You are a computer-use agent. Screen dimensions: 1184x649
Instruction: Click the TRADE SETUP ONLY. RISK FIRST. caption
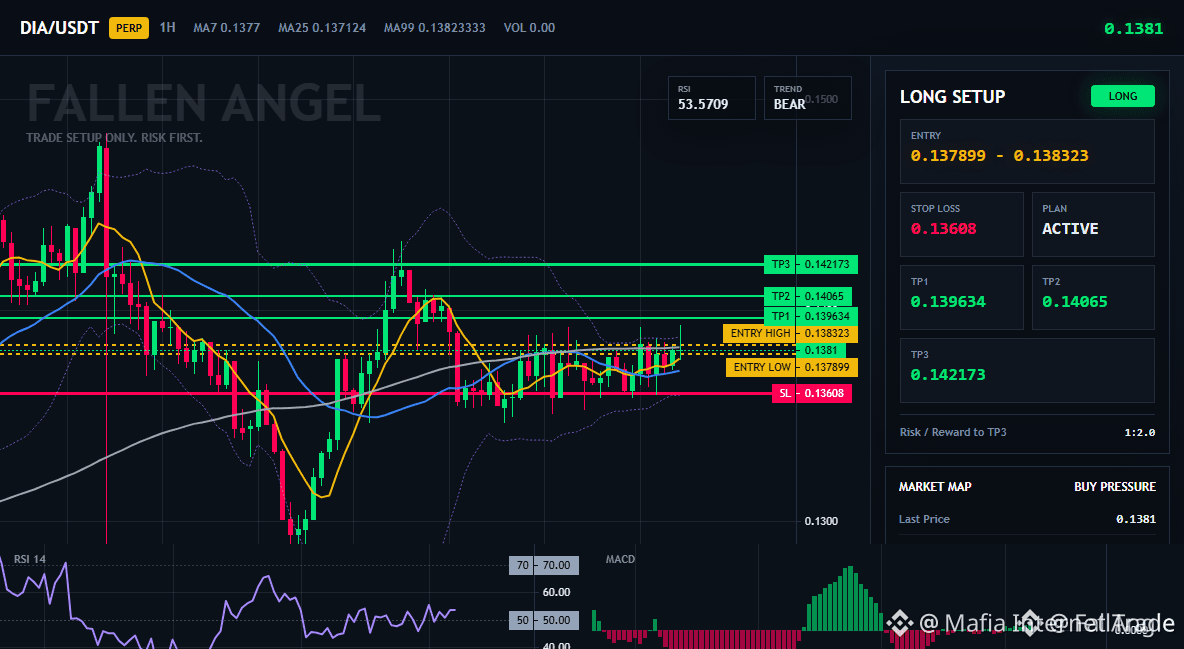click(x=114, y=138)
